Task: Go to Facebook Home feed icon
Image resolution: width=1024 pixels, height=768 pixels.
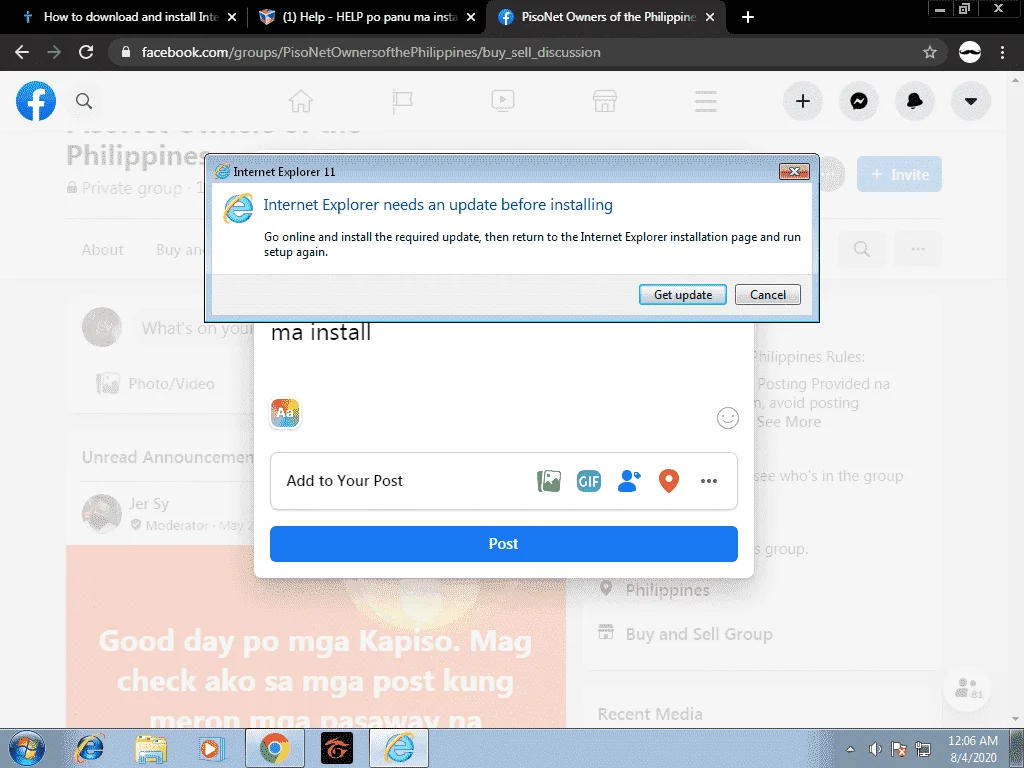Action: [x=301, y=101]
